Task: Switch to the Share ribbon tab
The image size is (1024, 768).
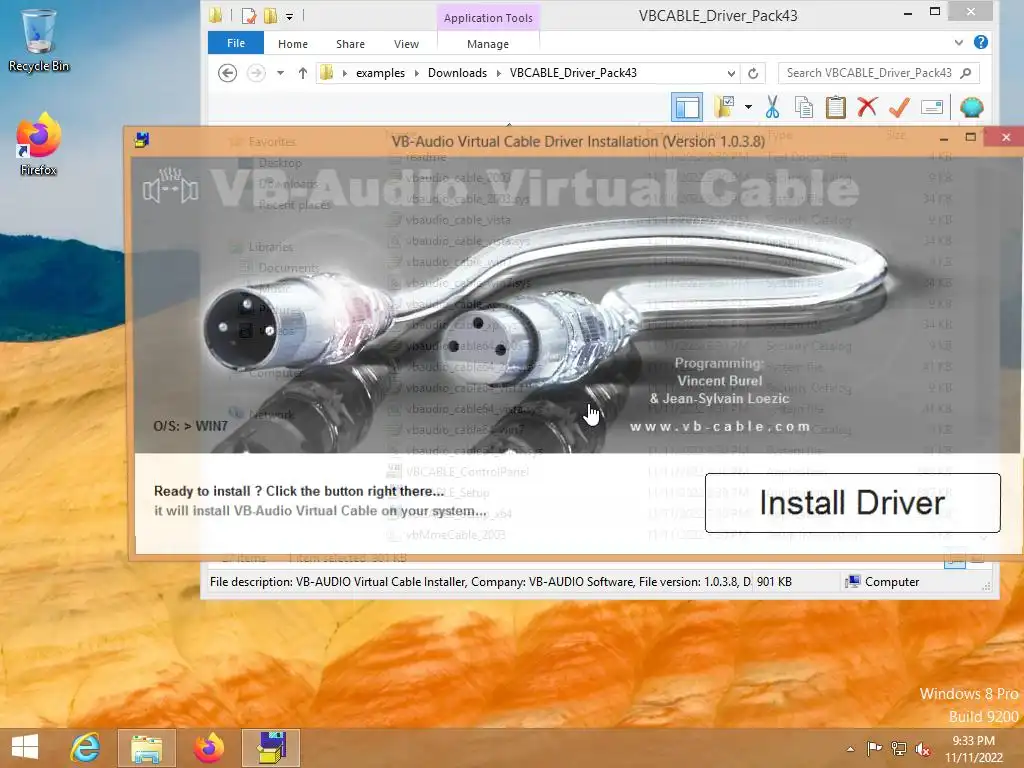Action: (350, 44)
